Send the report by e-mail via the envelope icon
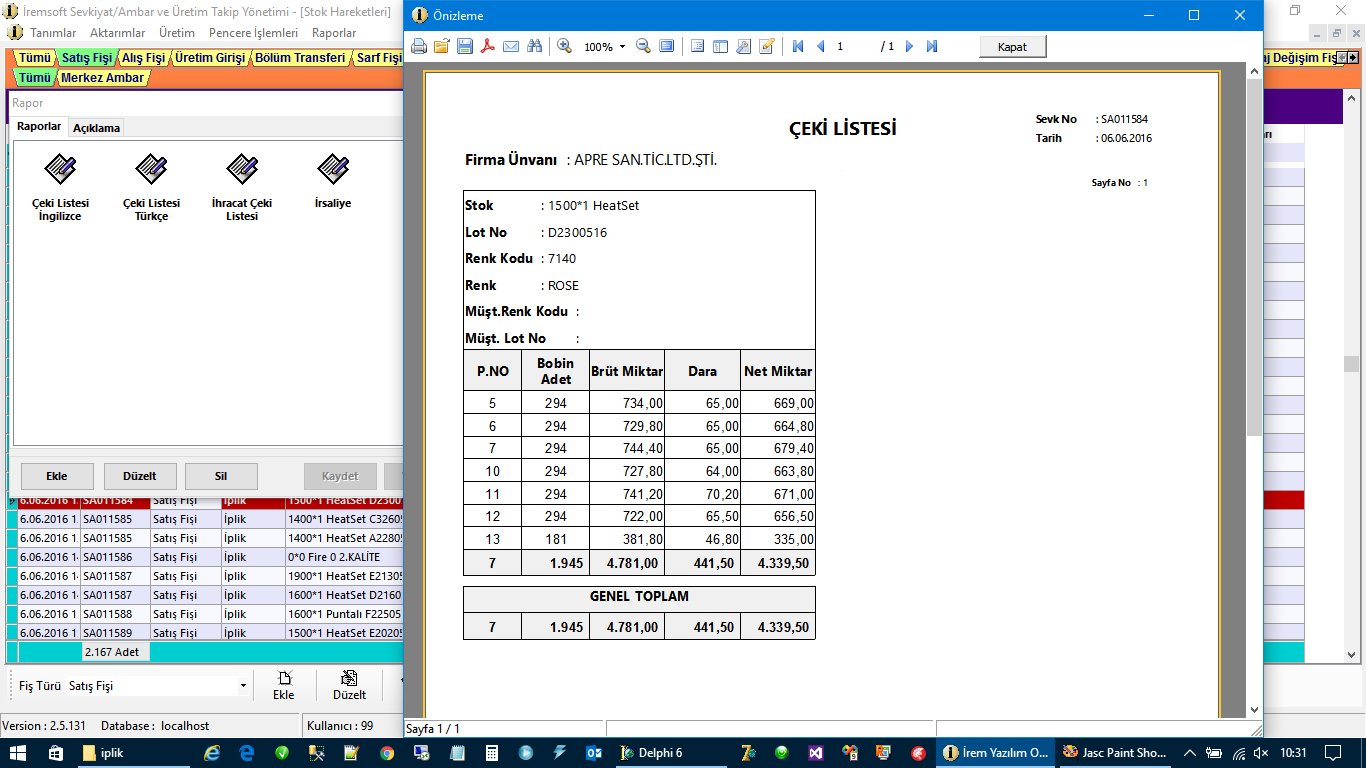 pyautogui.click(x=511, y=46)
